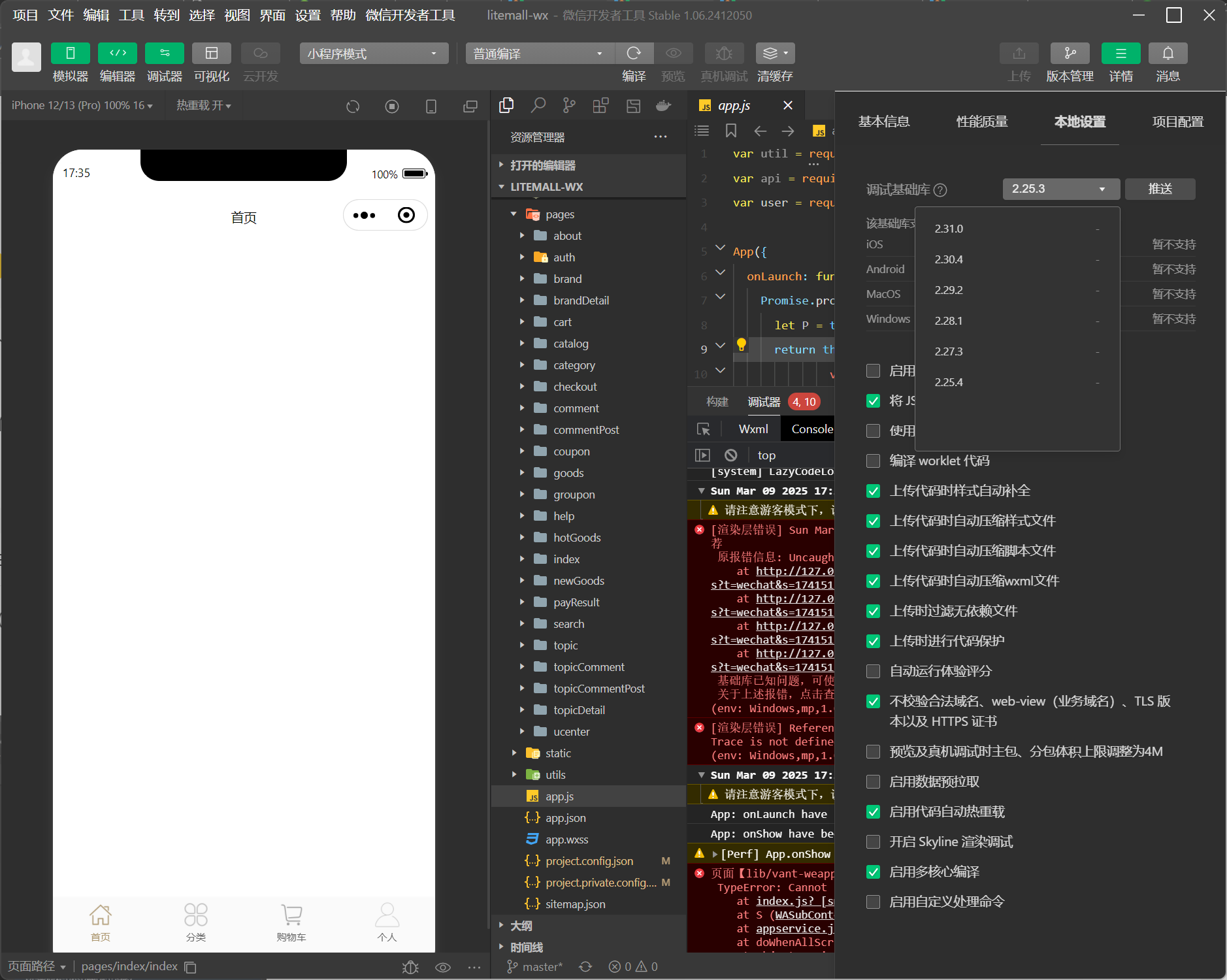The image size is (1227, 980).
Task: Uncheck 上传时过滤无依赖文件
Action: click(874, 612)
